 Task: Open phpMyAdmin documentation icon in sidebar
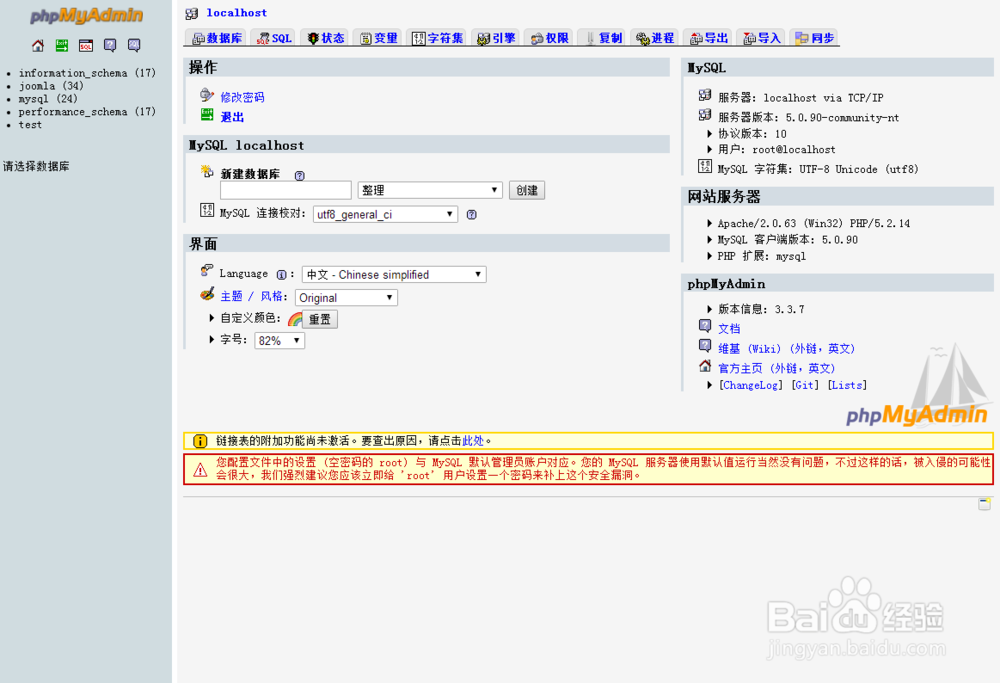[x=110, y=45]
